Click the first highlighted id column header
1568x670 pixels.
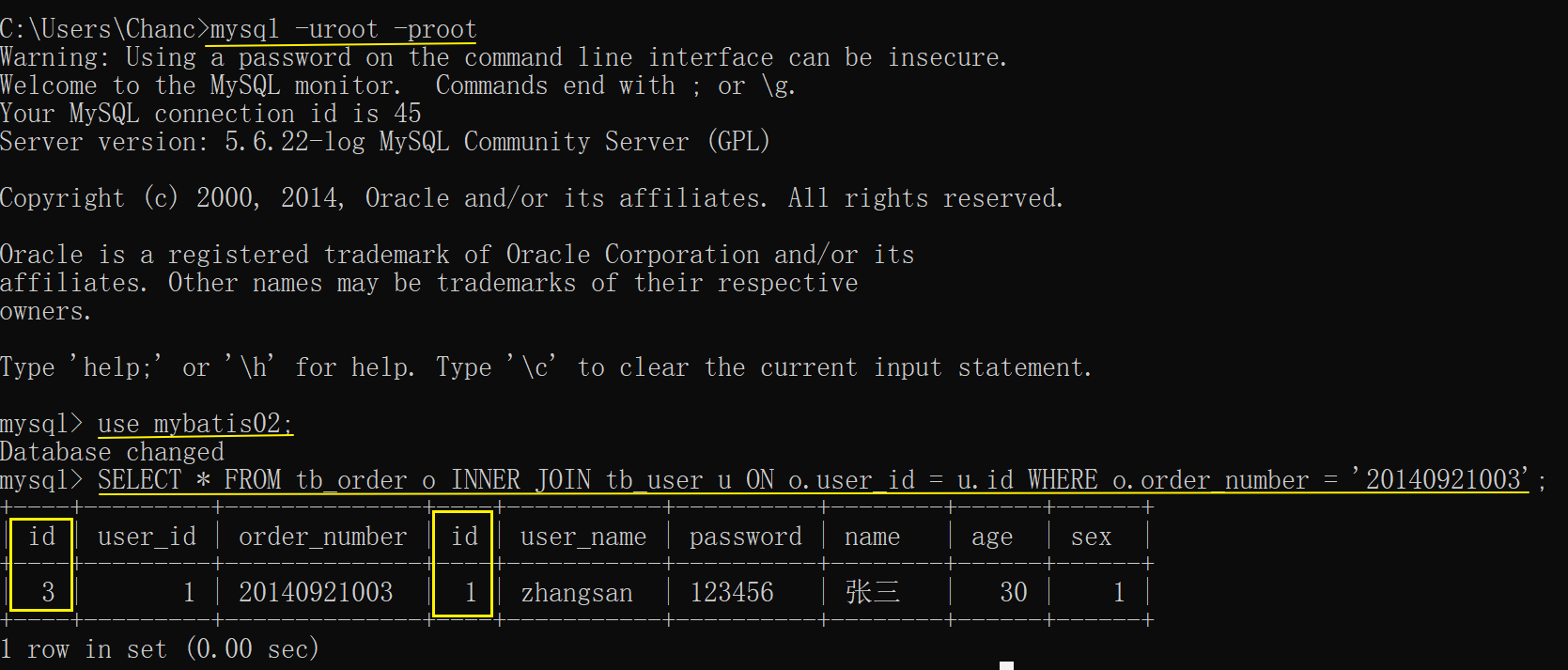pos(41,537)
